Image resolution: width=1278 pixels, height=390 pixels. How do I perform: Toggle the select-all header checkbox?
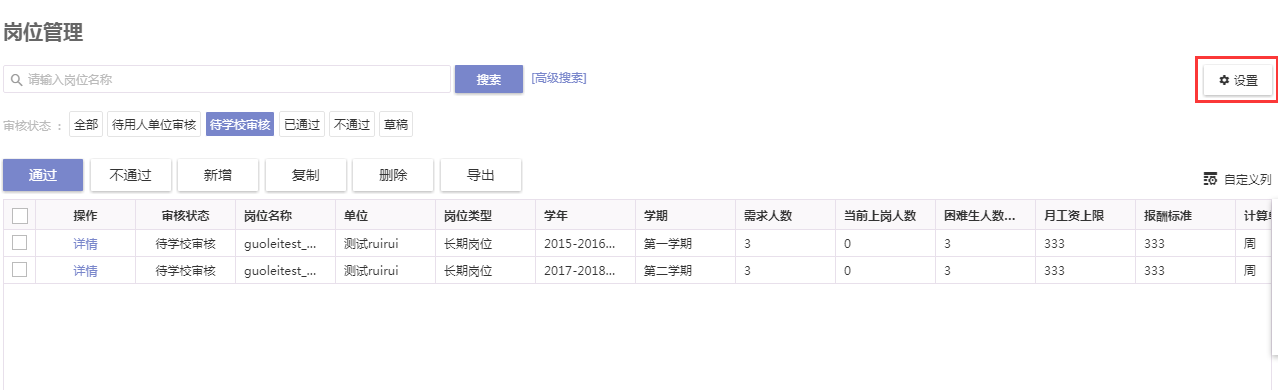tap(19, 215)
